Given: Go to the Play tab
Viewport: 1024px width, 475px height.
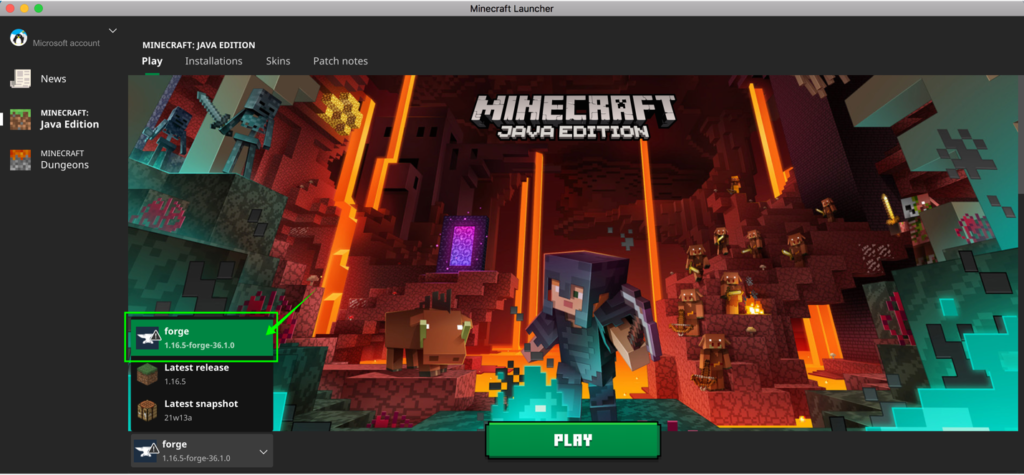Looking at the screenshot, I should pyautogui.click(x=152, y=61).
